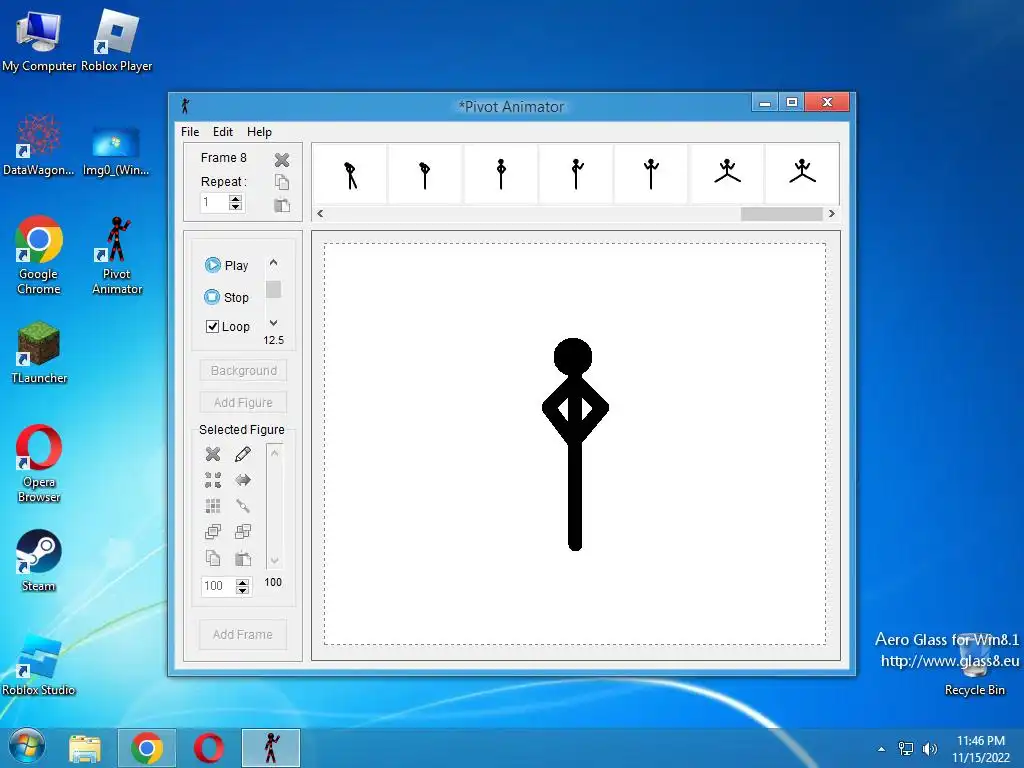
Task: Open figure colour grid icon
Action: click(x=213, y=506)
